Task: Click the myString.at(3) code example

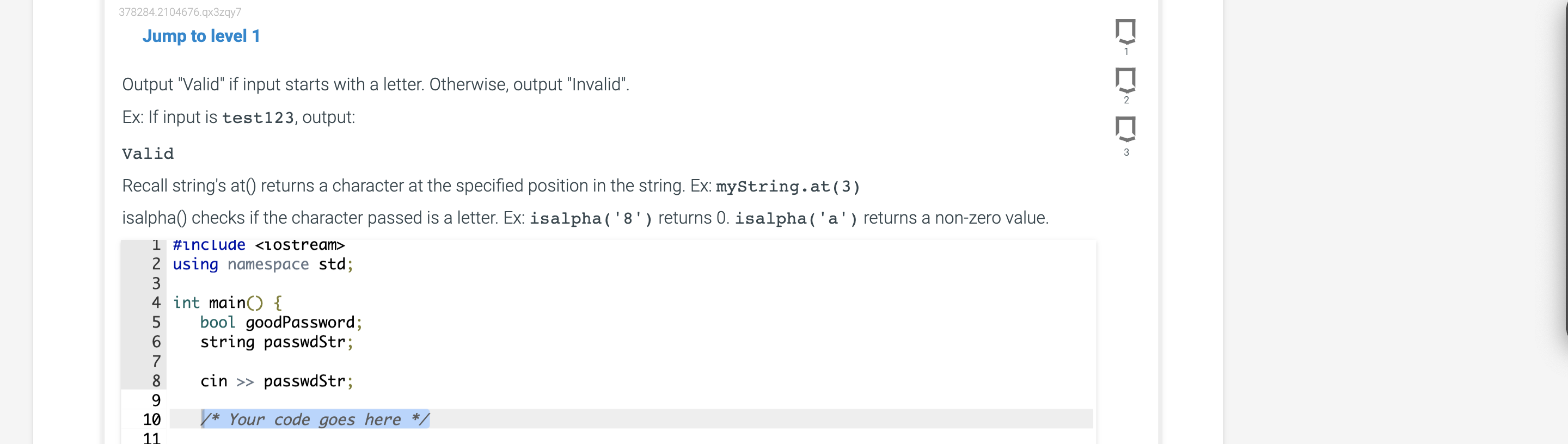Action: (x=788, y=187)
